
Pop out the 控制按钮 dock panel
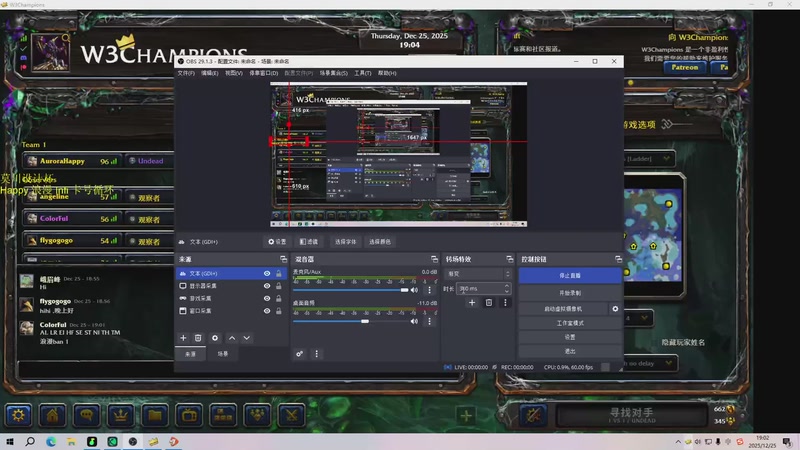click(x=618, y=259)
